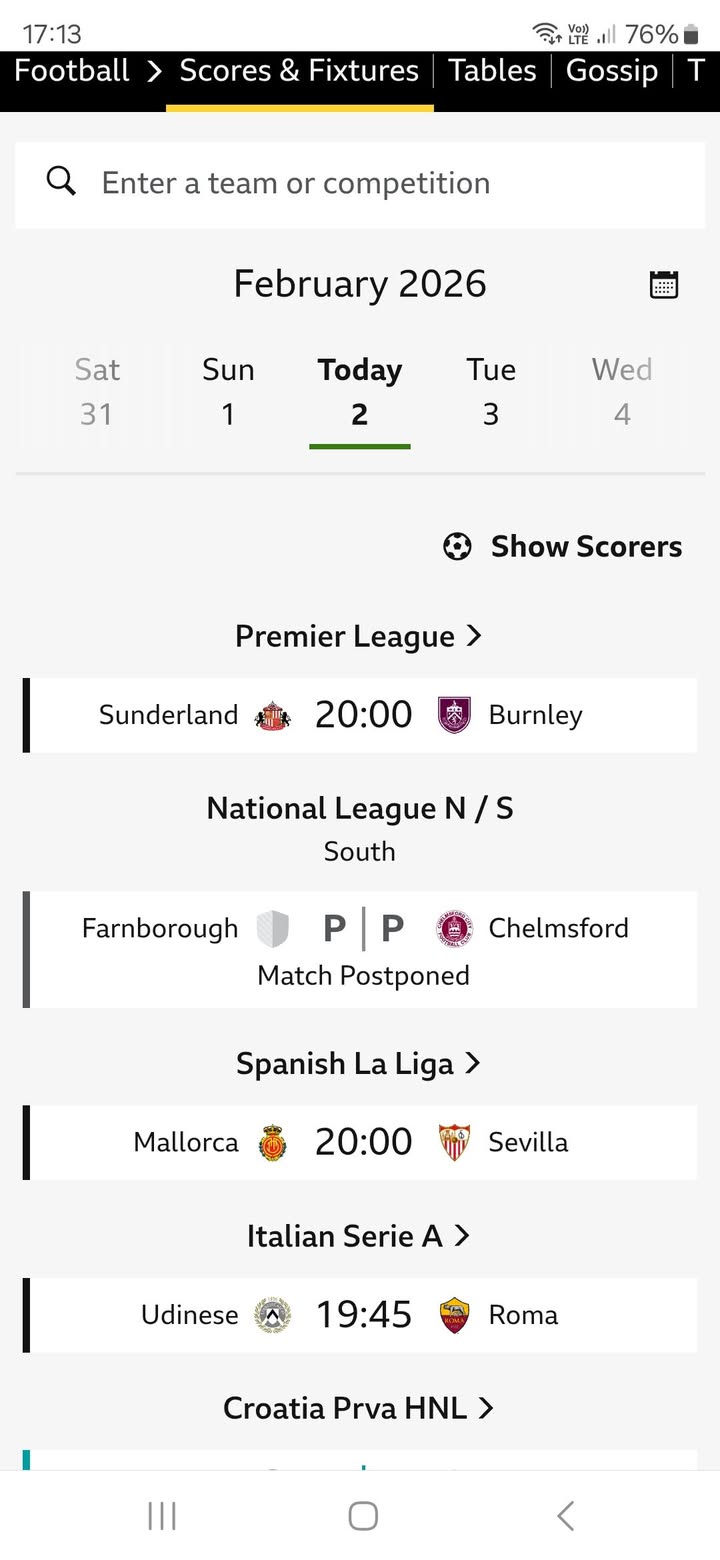Screen dimensions: 720x1560
Task: Tap the search magnifier icon
Action: [x=61, y=182]
